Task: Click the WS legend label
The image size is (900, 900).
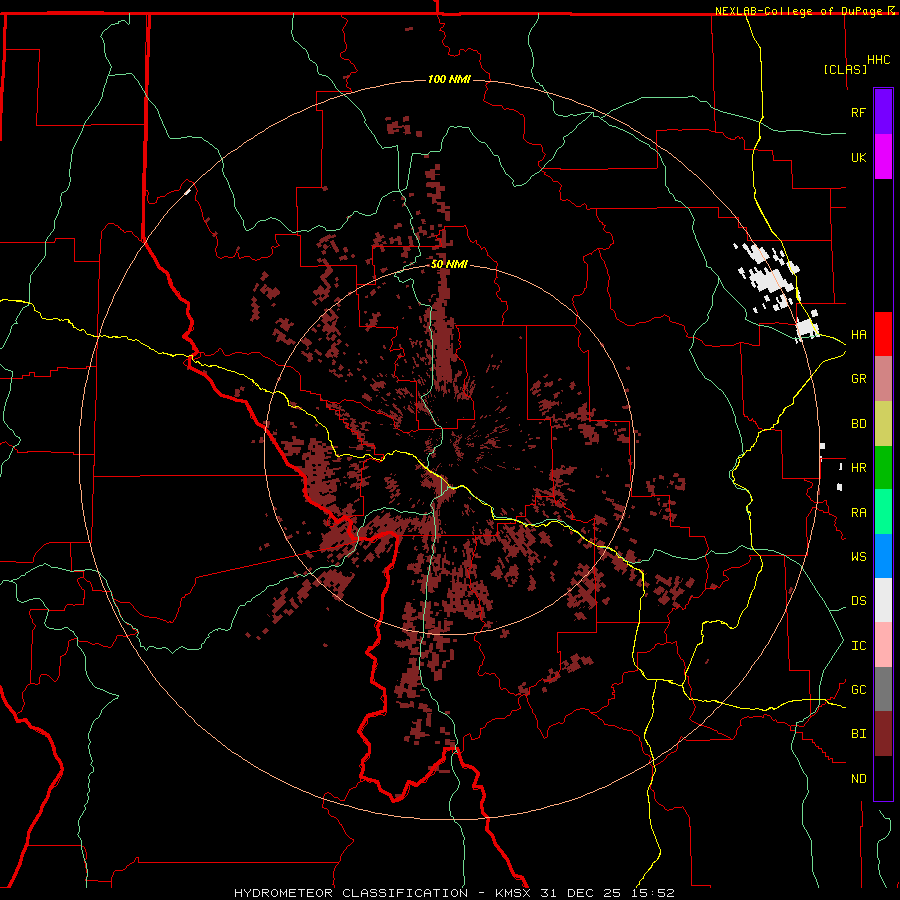Action: pyautogui.click(x=858, y=556)
